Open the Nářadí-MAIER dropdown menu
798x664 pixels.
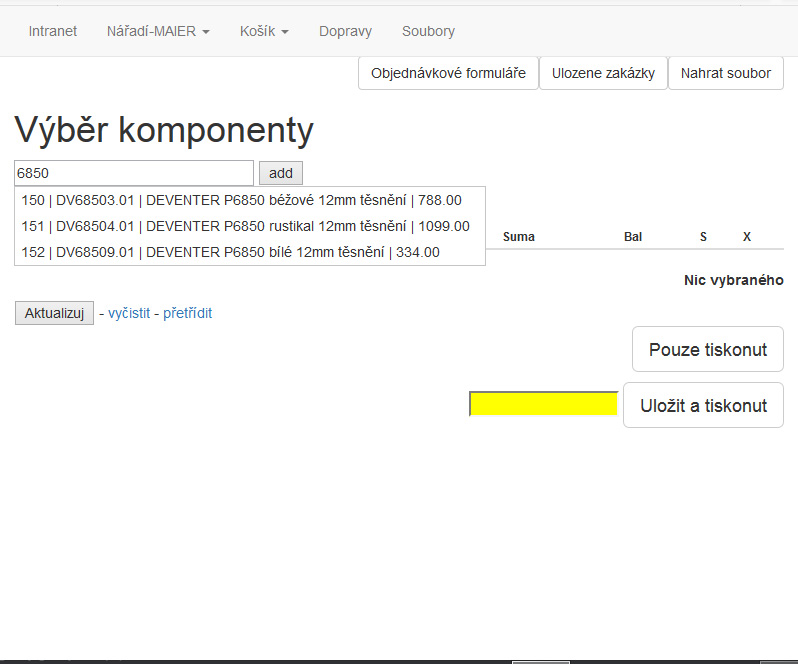[158, 31]
